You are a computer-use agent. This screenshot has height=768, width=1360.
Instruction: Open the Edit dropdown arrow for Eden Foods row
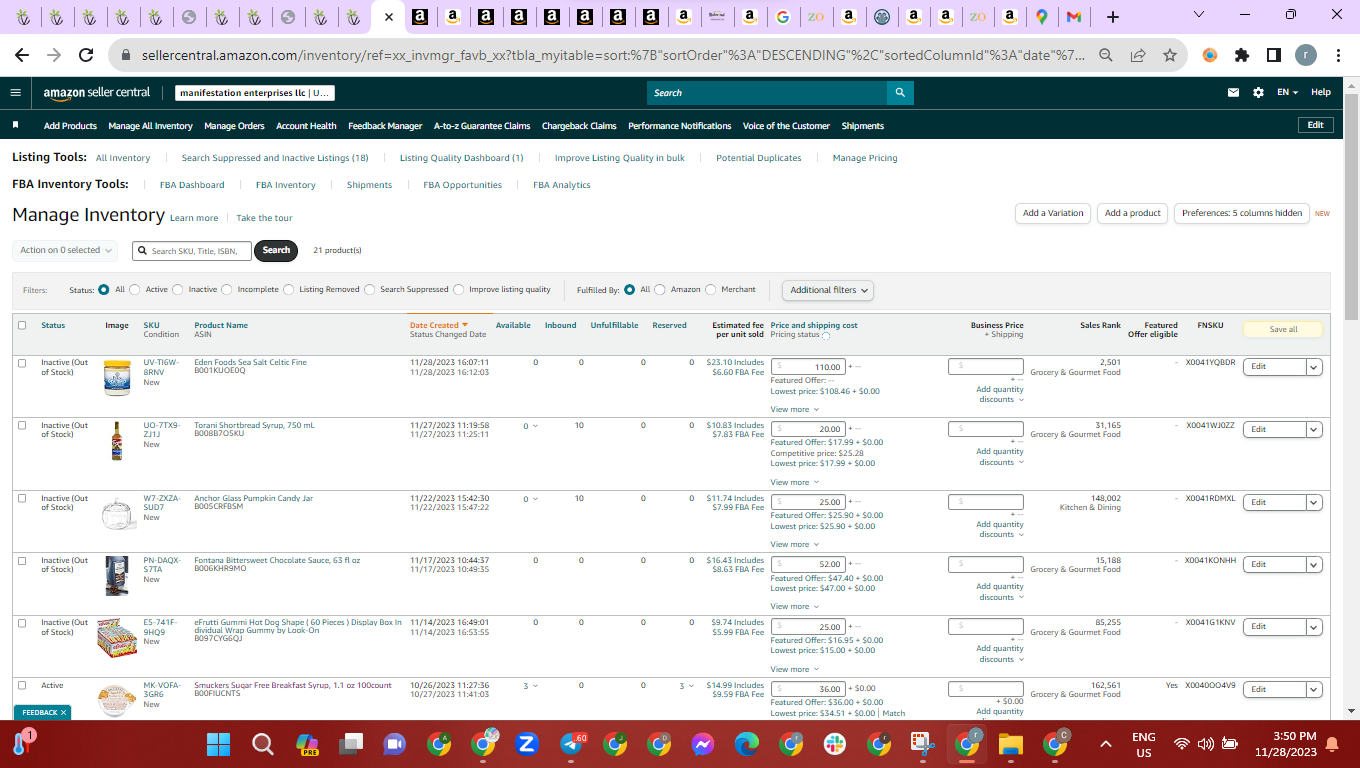1315,367
